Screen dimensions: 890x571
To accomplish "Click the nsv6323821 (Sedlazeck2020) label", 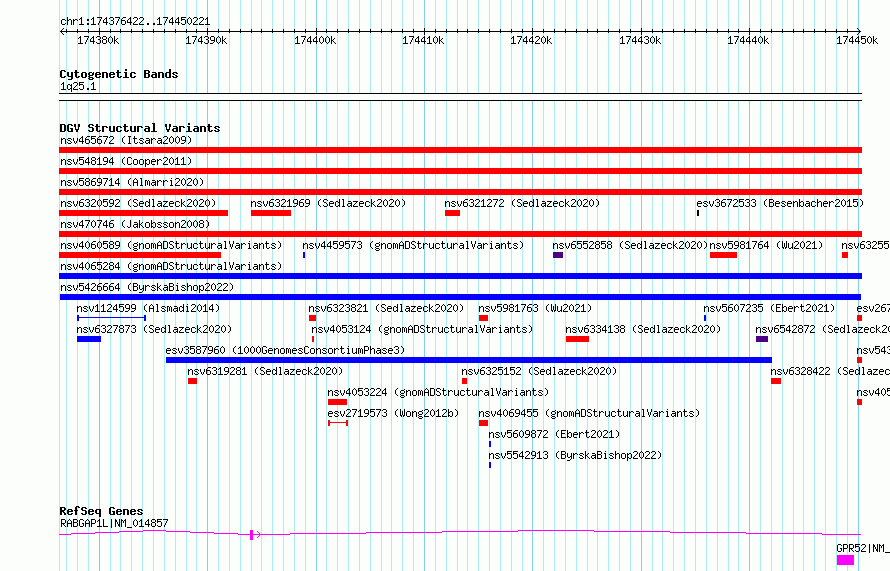I will point(386,308).
